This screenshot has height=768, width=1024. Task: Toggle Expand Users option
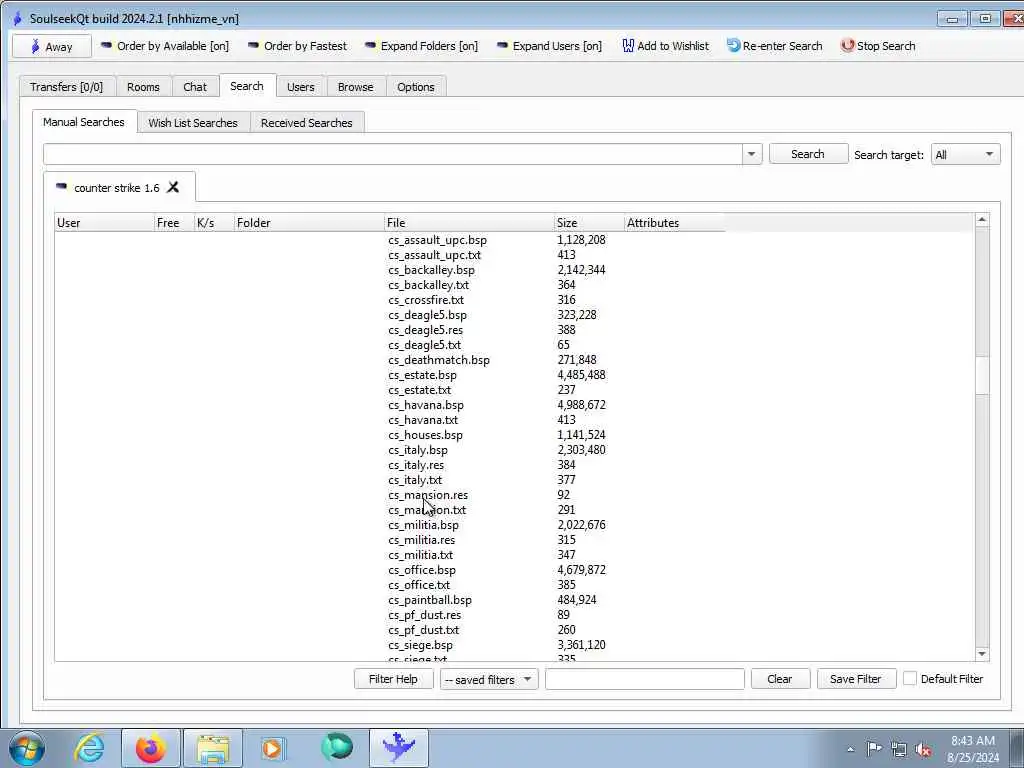549,46
